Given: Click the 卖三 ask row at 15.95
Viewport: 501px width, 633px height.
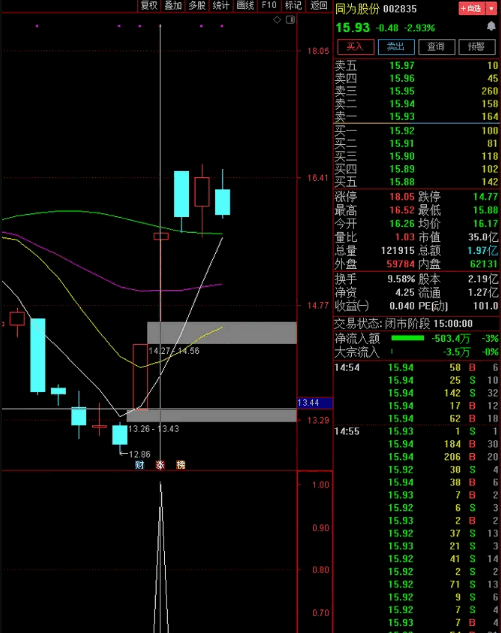Looking at the screenshot, I should pyautogui.click(x=416, y=91).
